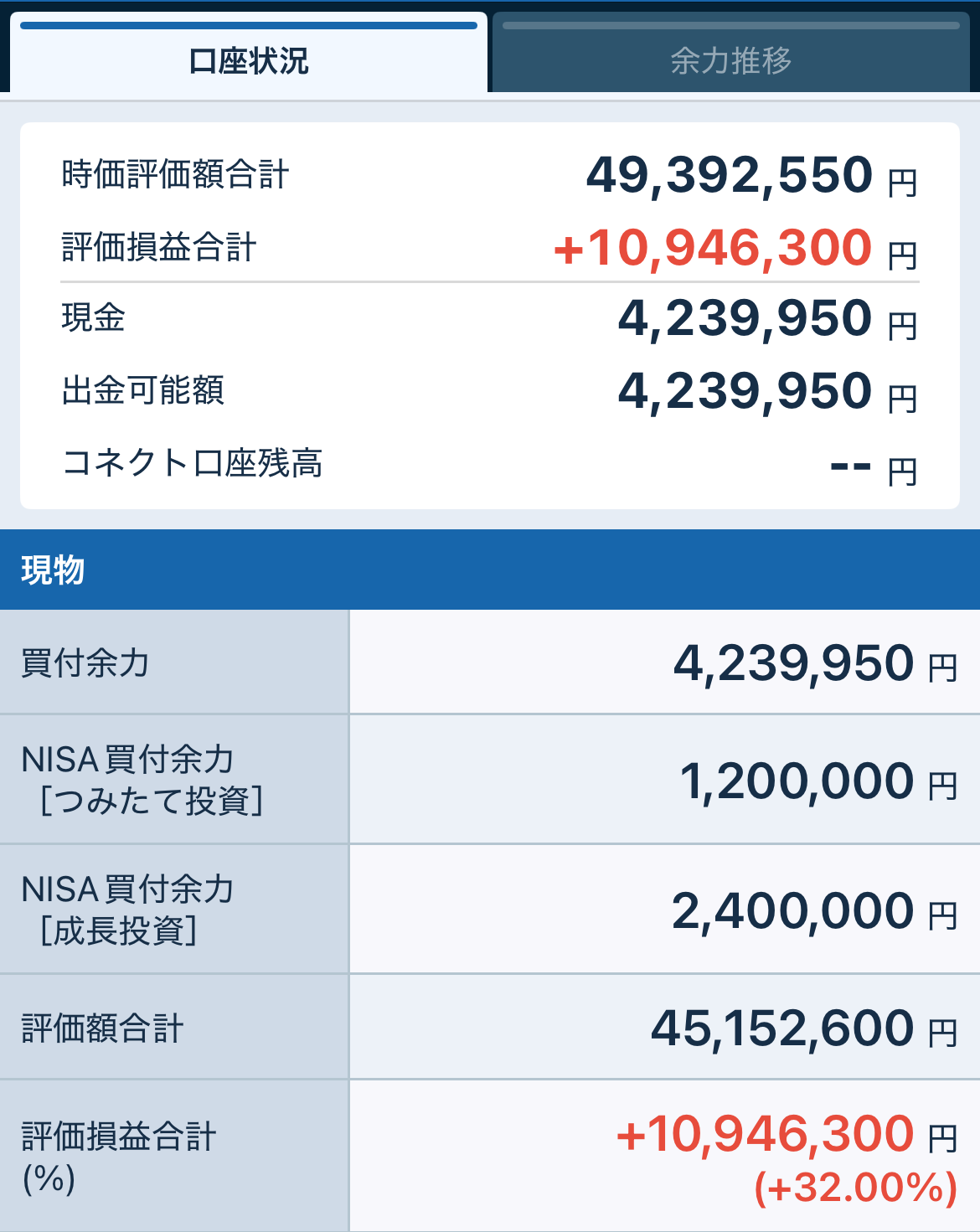Tap the 出金可能額 label
This screenshot has width=980, height=1232.
[x=143, y=390]
